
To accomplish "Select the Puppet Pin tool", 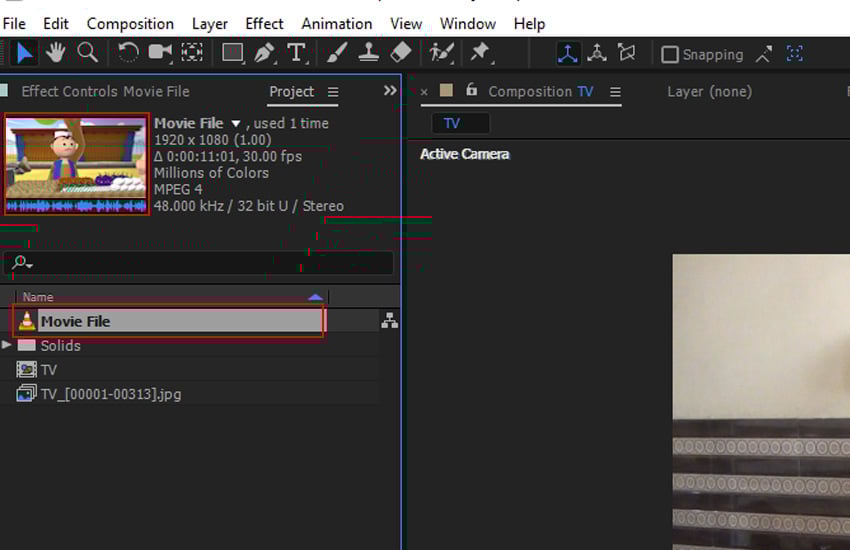I will (x=480, y=53).
